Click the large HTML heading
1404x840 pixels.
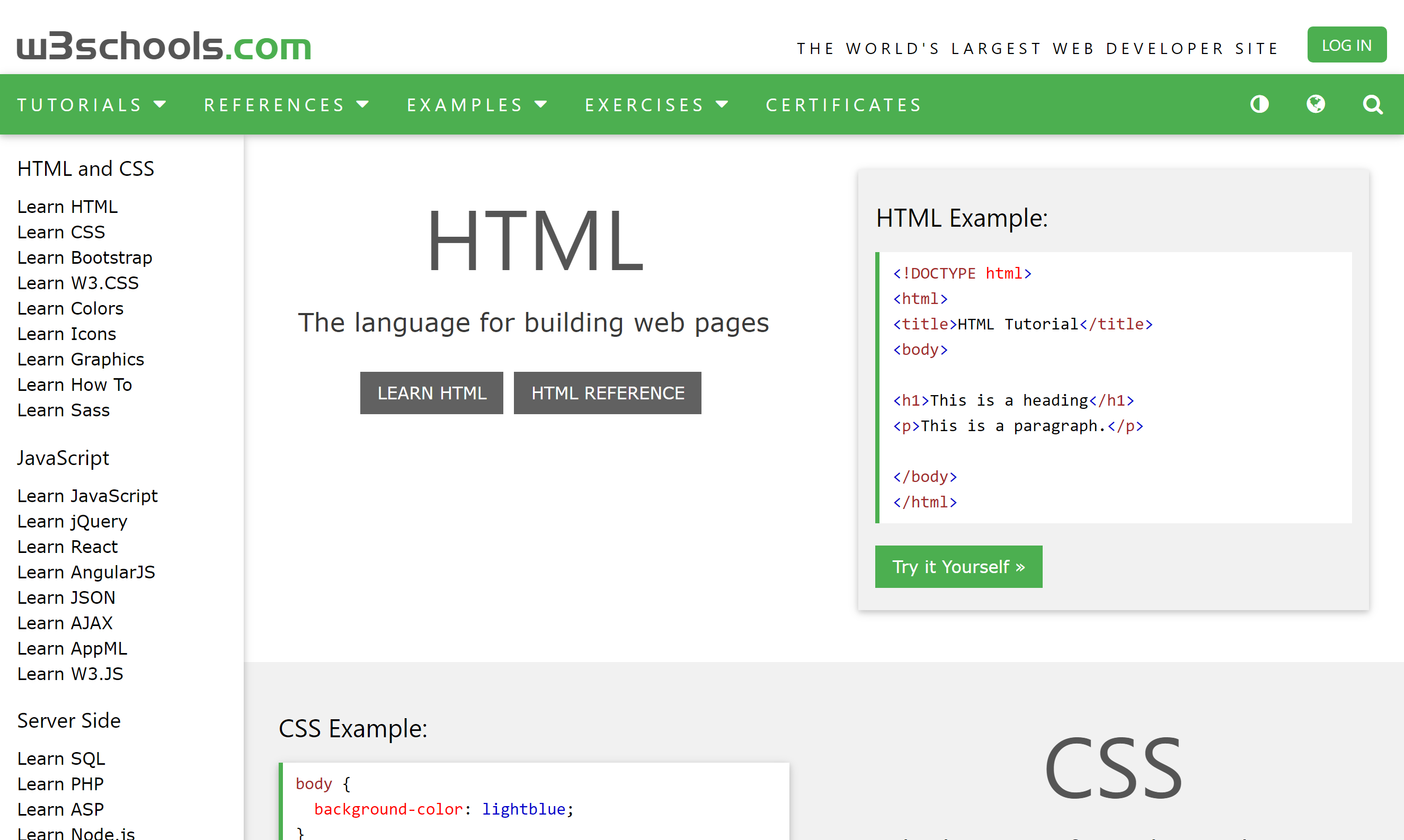click(535, 240)
